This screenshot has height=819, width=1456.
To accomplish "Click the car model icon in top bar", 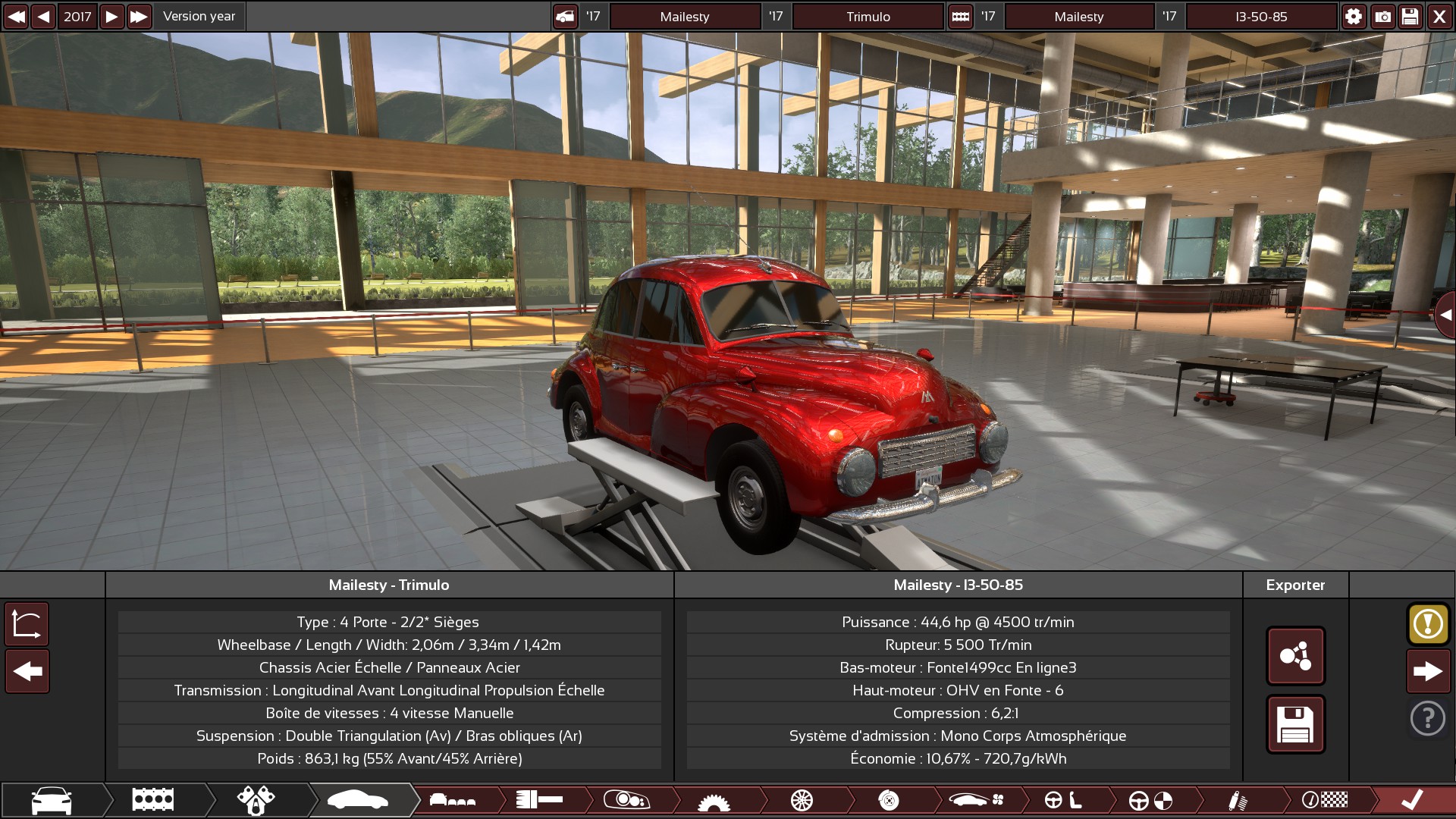I will (565, 16).
